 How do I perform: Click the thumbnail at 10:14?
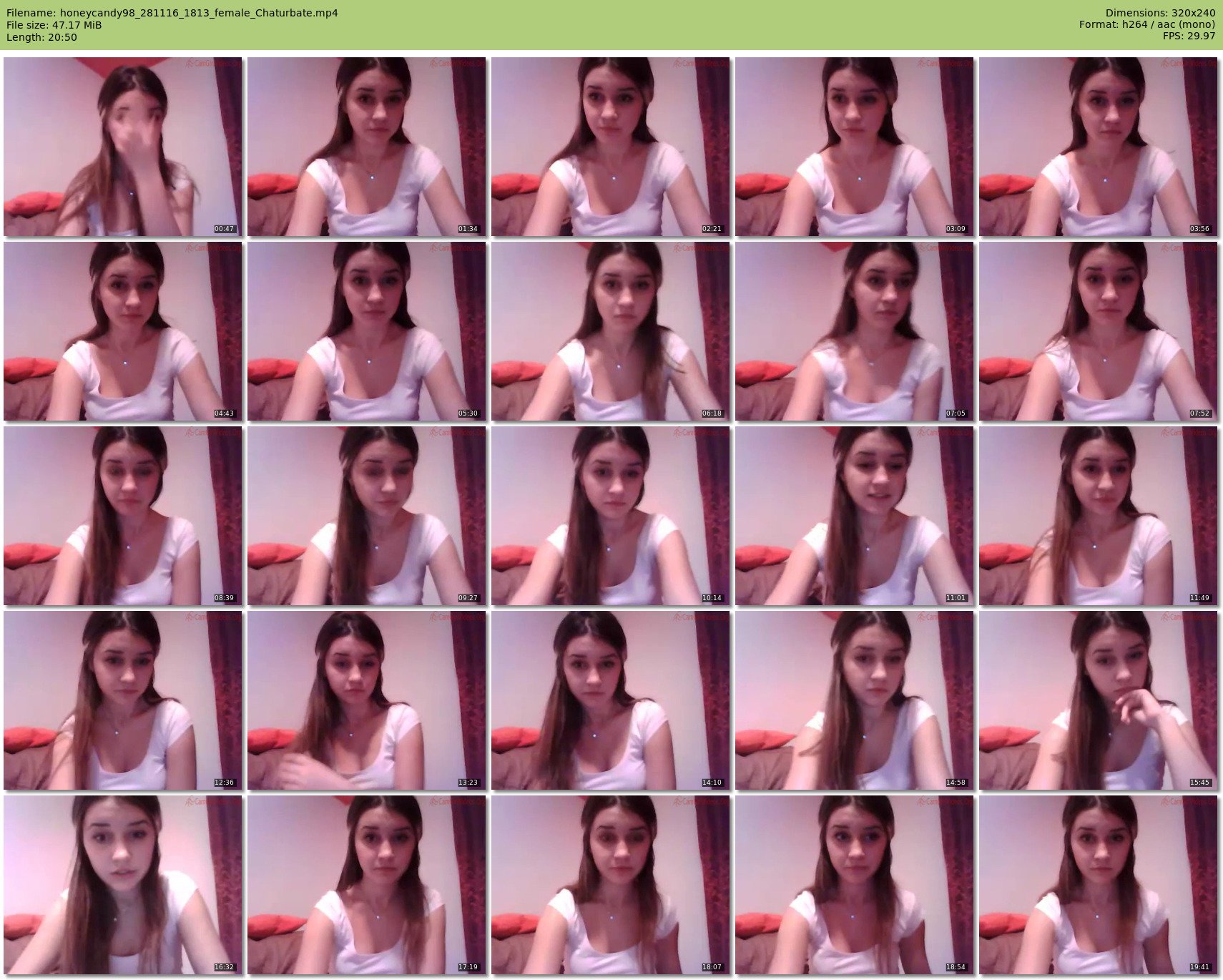[610, 516]
